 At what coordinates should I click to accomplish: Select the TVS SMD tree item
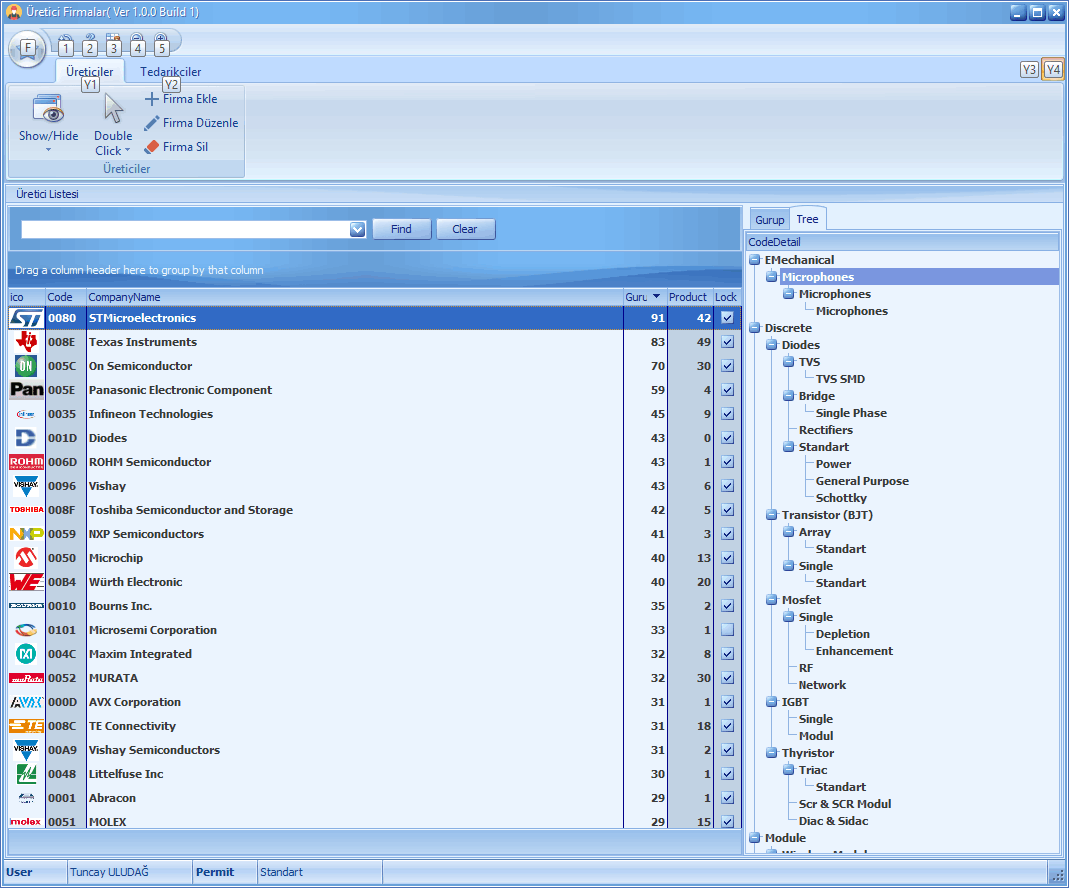point(840,379)
